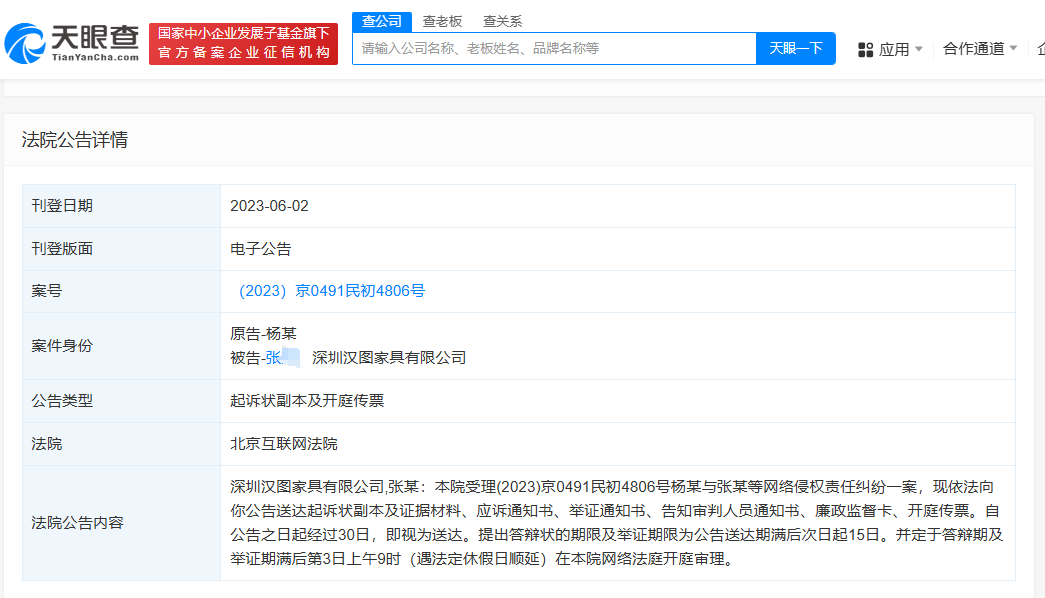Select the 查公司 search tab
The height and width of the screenshot is (598, 1045).
click(x=381, y=20)
